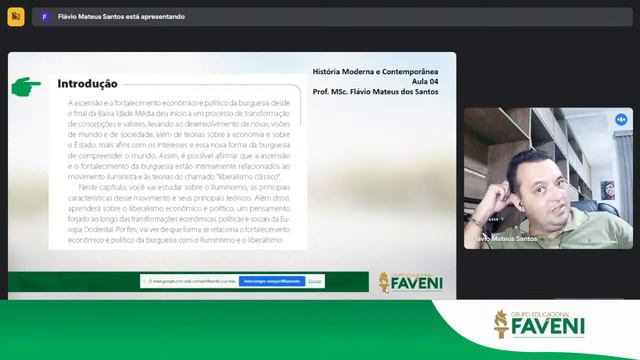This screenshot has height=360, width=640.
Task: Click the FAVENI logo inside the slide
Action: point(411,282)
